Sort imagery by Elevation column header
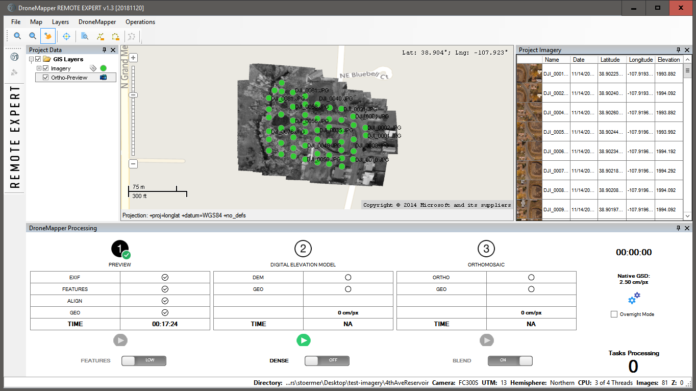The width and height of the screenshot is (696, 391). [668, 59]
